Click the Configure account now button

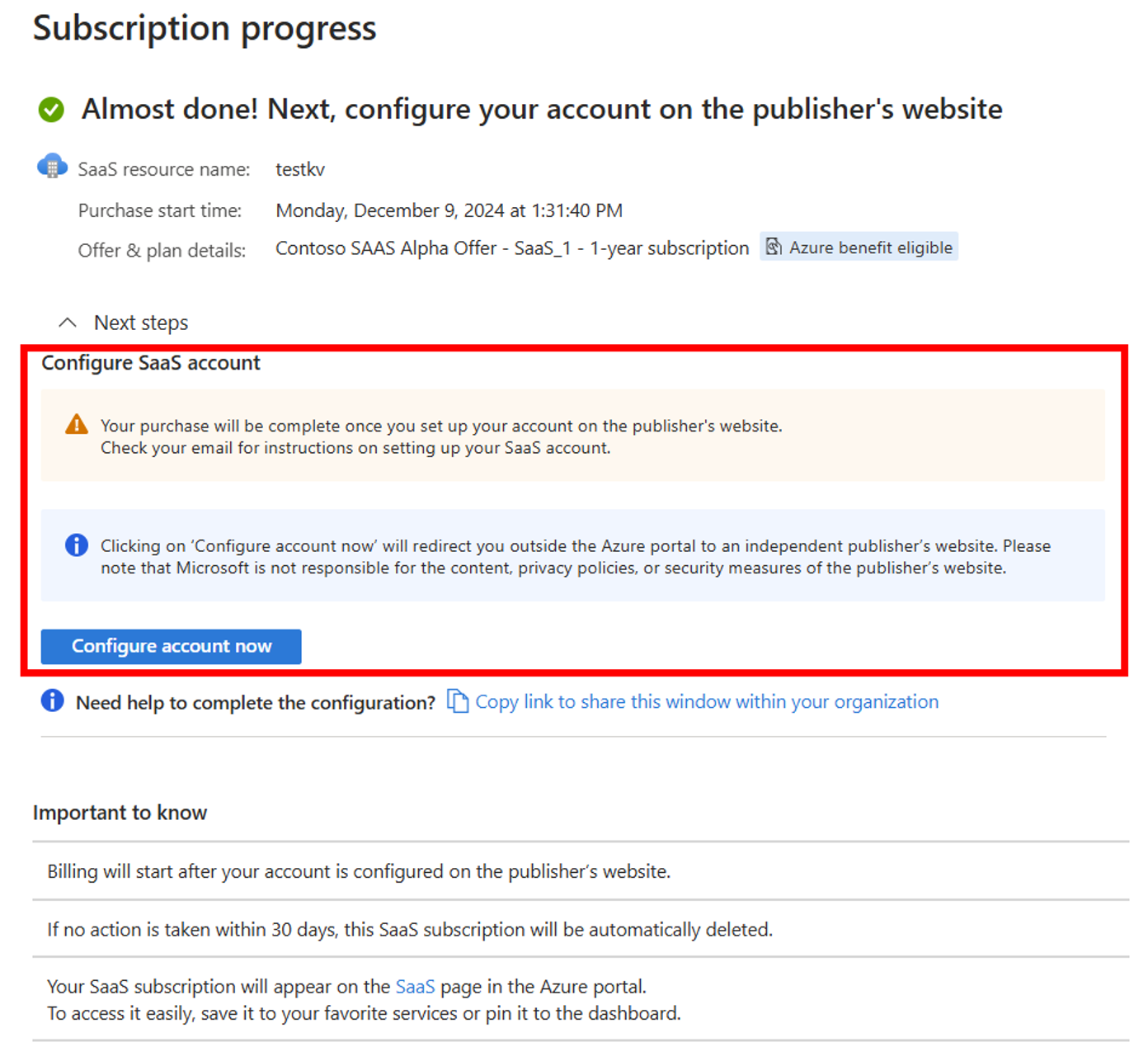pyautogui.click(x=172, y=646)
